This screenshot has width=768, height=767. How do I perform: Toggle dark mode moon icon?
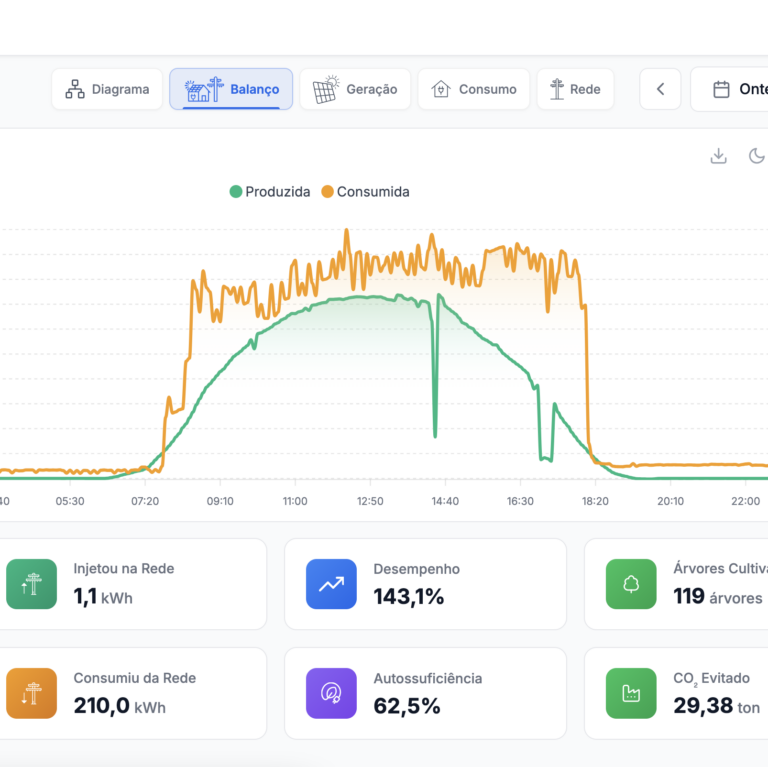pos(757,156)
